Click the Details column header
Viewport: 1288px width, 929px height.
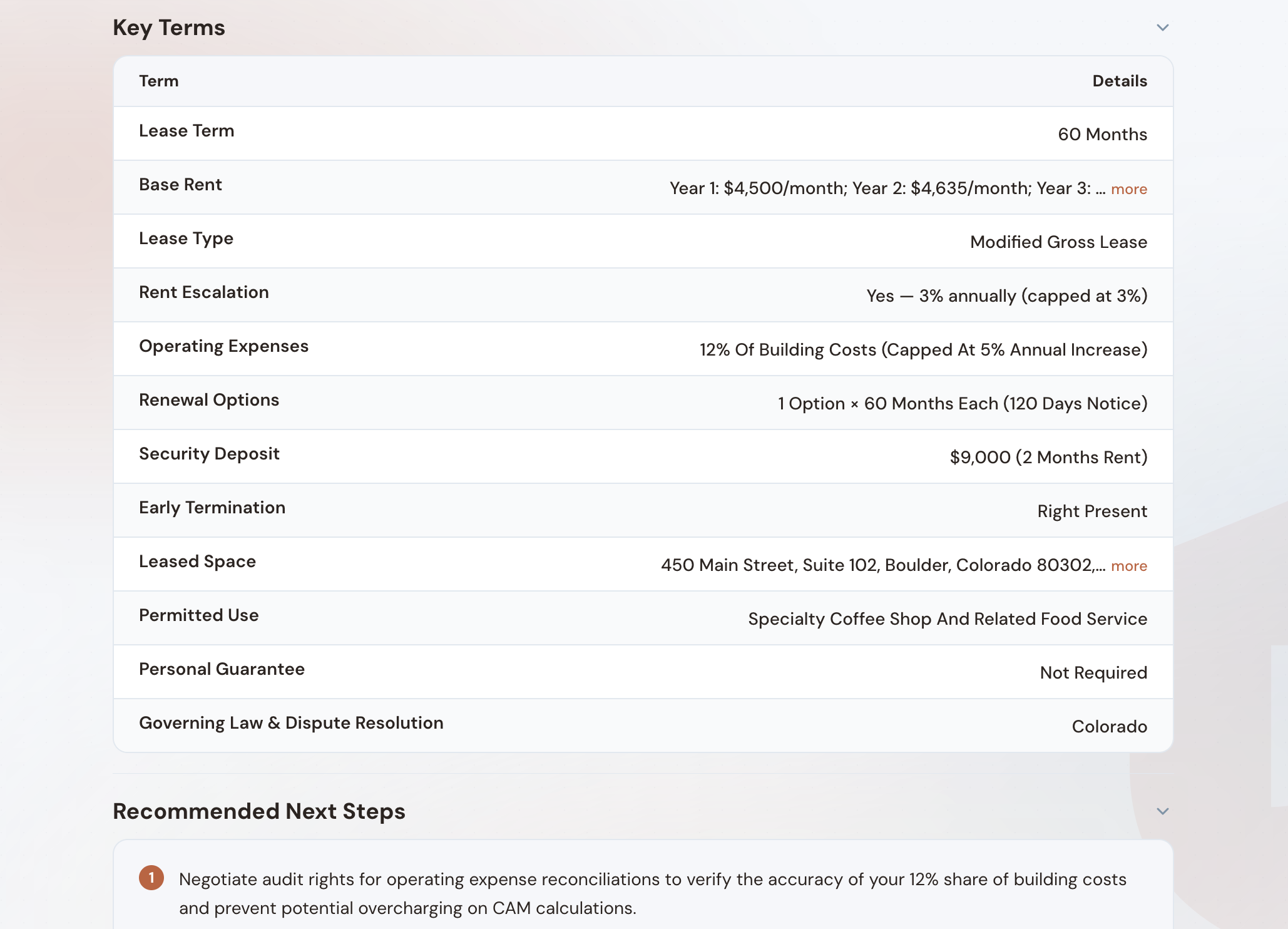[1119, 81]
